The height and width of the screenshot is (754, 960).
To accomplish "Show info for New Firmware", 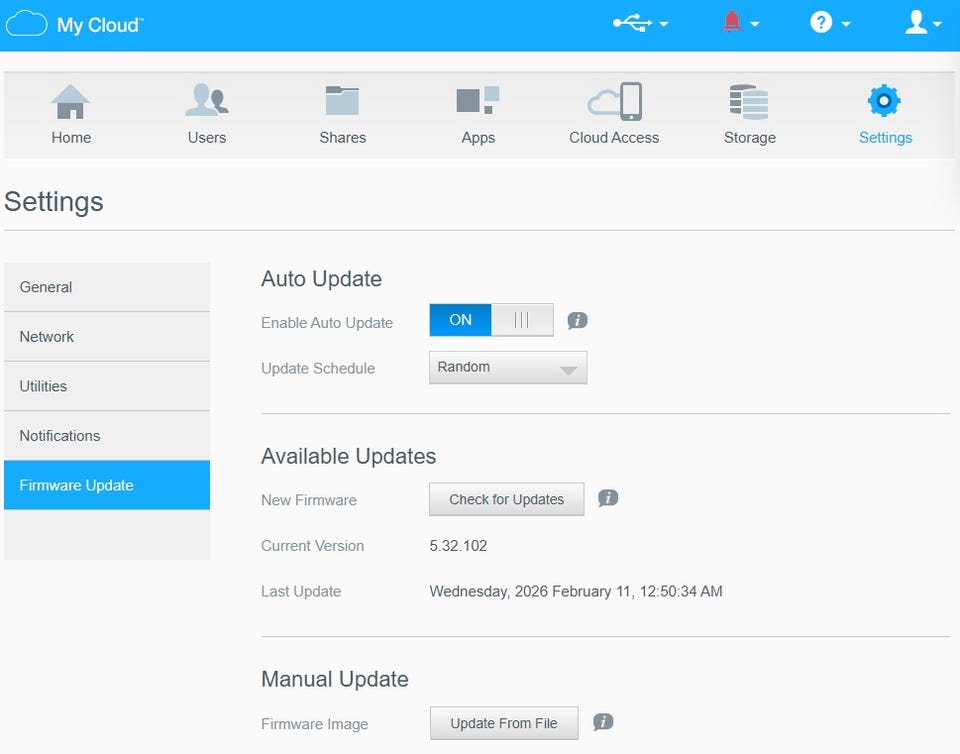I will pyautogui.click(x=608, y=498).
